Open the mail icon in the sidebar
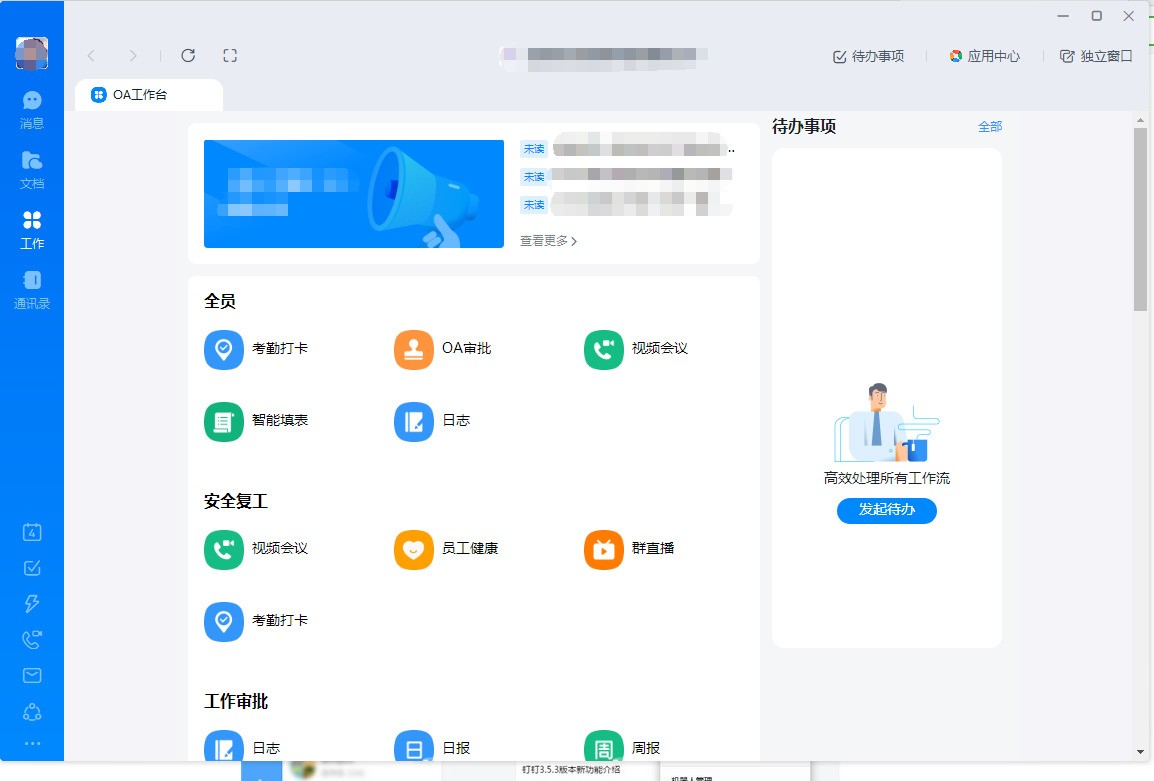The height and width of the screenshot is (781, 1154). pos(32,675)
